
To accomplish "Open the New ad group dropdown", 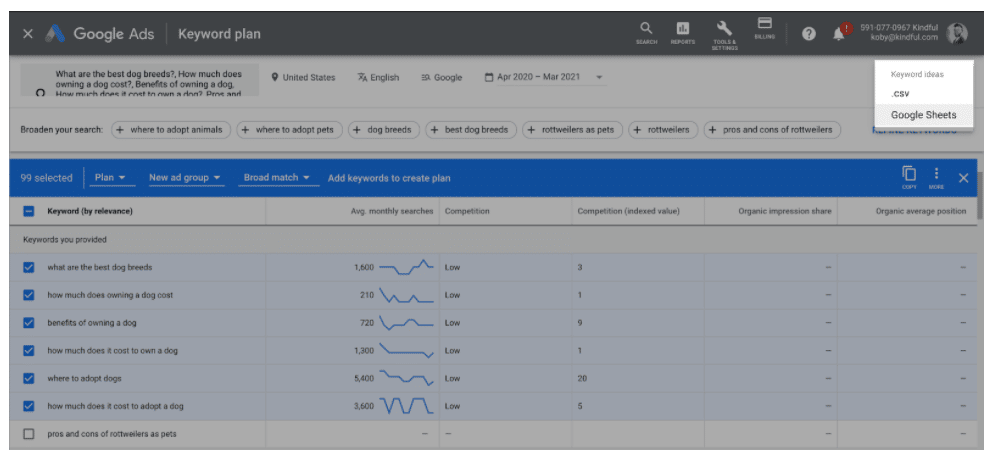I will tap(185, 178).
